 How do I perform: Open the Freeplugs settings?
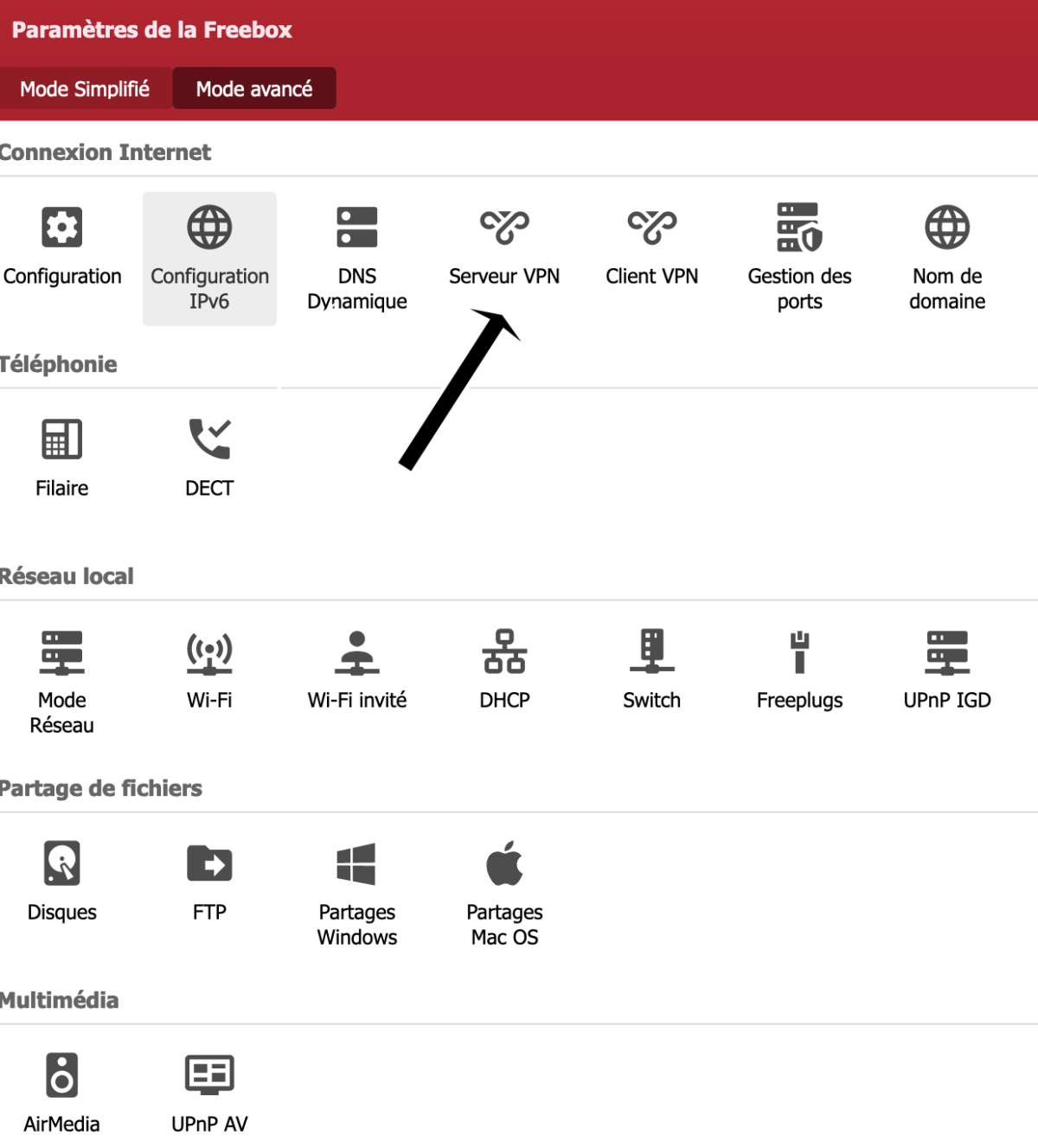799,652
